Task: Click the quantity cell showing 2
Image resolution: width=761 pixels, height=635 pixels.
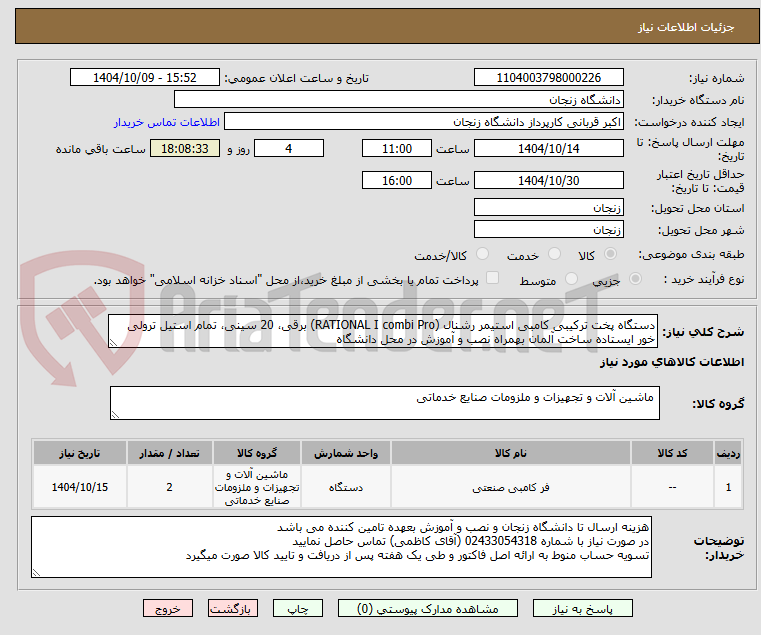Action: 169,487
